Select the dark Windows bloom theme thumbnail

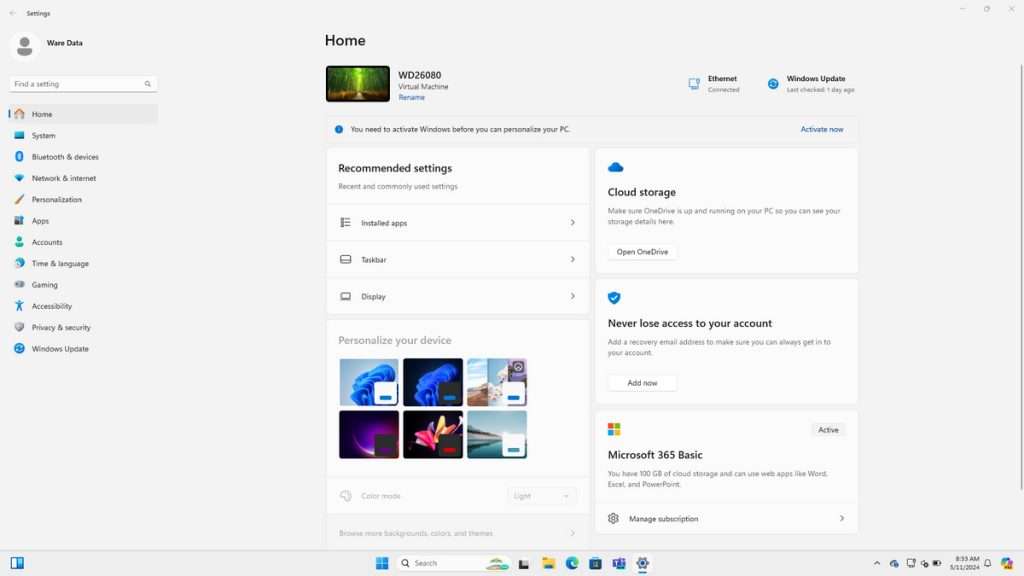coord(432,382)
